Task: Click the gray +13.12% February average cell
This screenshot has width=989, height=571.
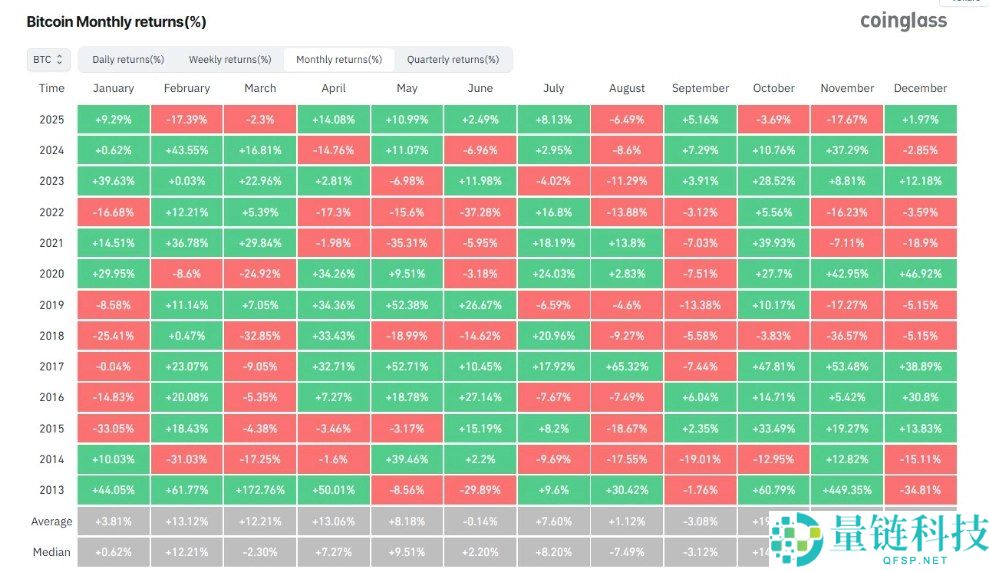Action: (x=187, y=521)
